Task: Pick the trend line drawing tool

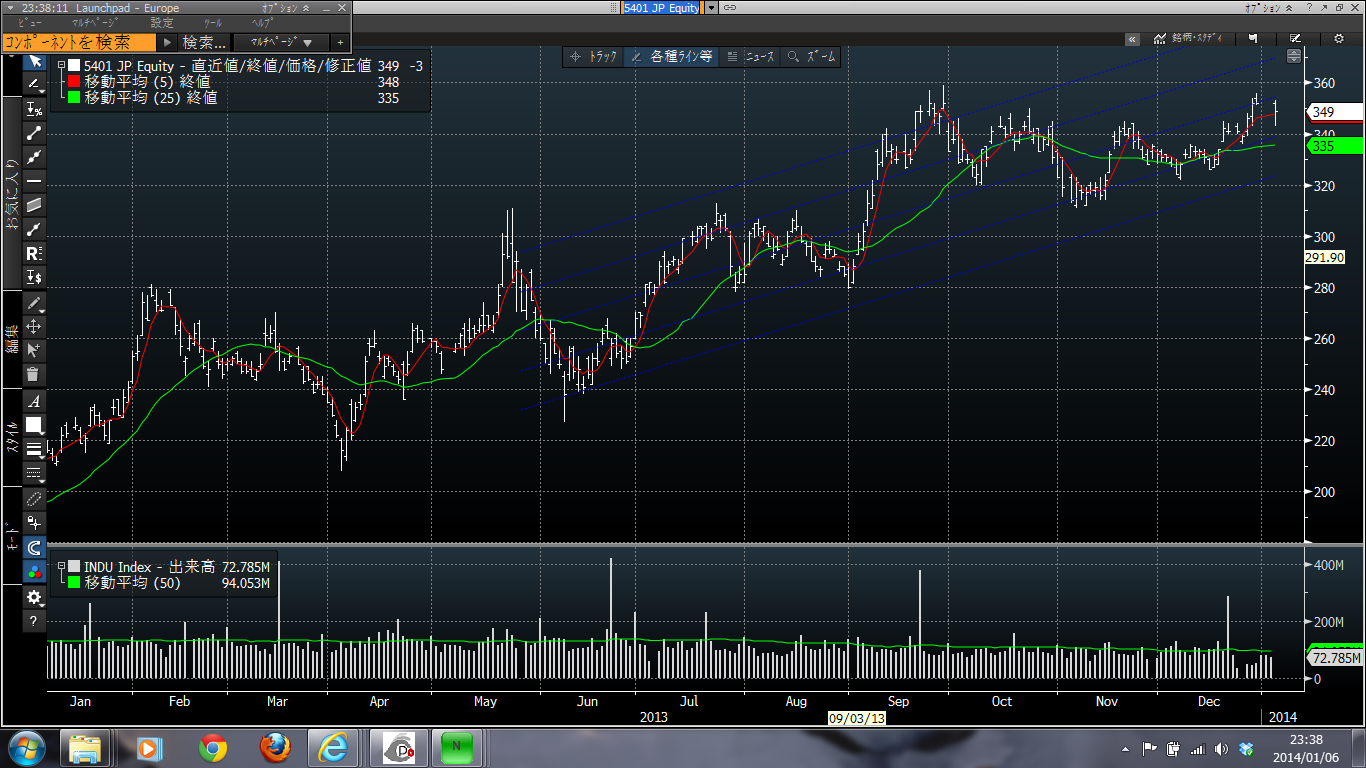Action: (x=34, y=133)
